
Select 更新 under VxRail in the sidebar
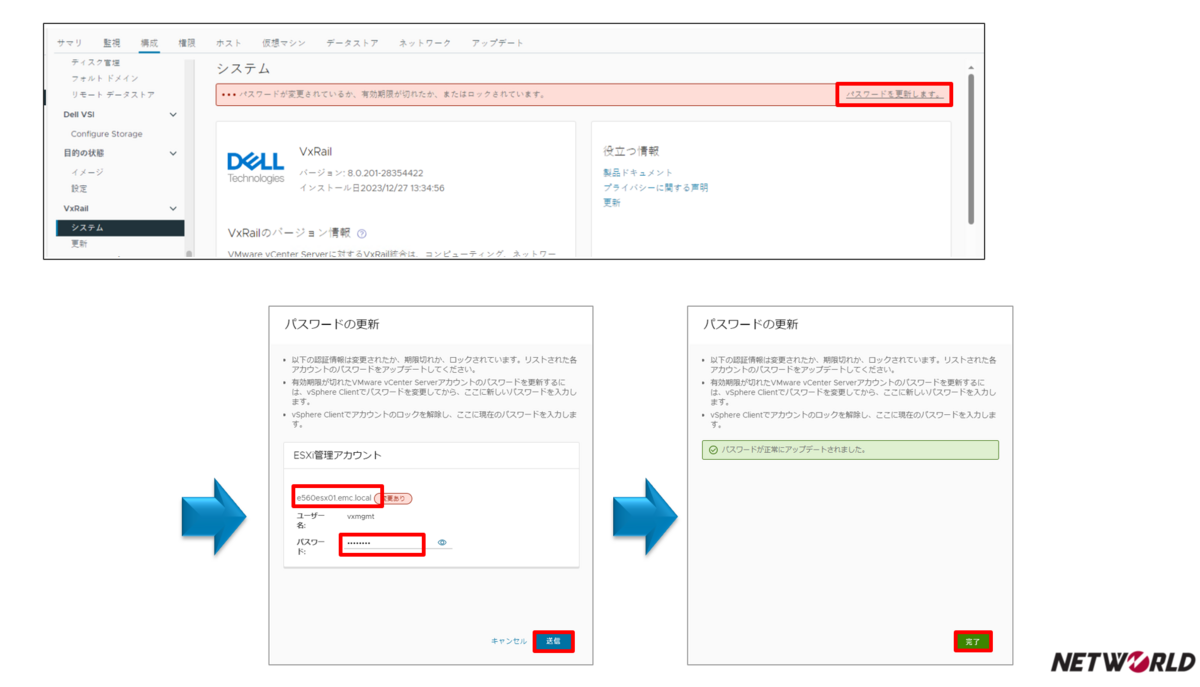[79, 244]
